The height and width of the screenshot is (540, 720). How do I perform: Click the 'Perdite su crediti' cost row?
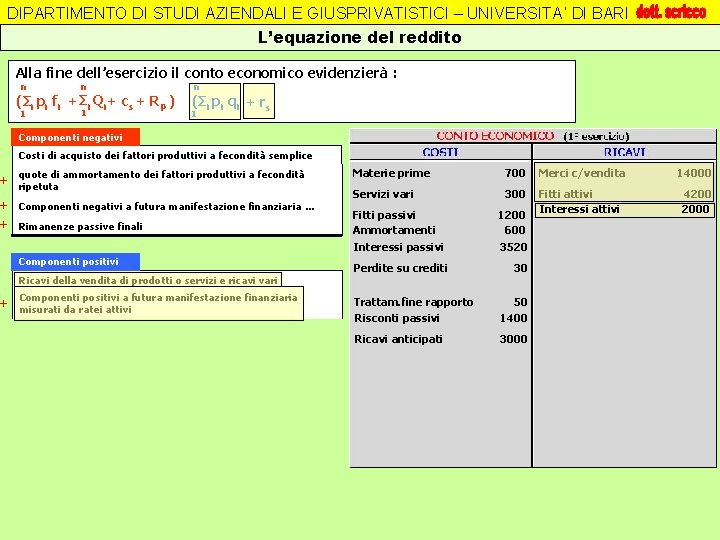[440, 268]
